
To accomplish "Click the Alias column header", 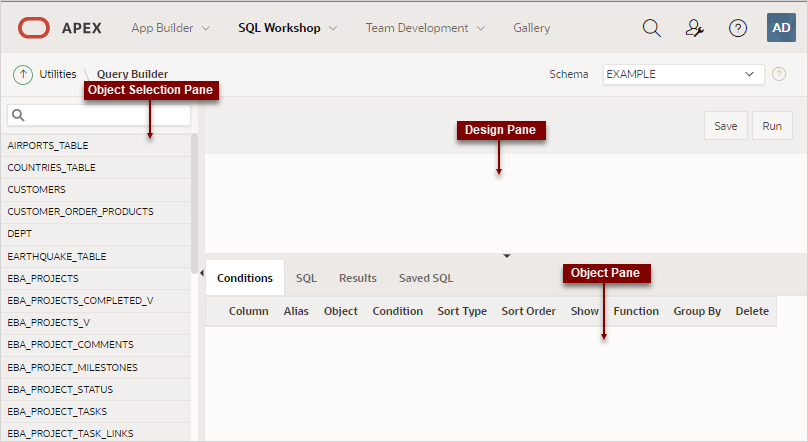I will pos(296,311).
